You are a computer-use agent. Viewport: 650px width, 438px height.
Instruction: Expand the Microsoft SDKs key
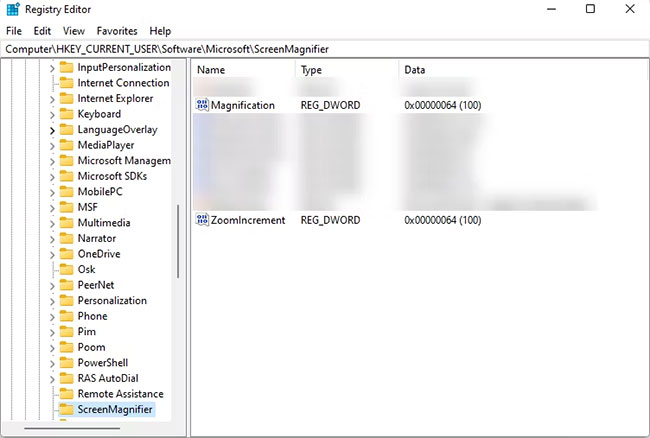[52, 177]
